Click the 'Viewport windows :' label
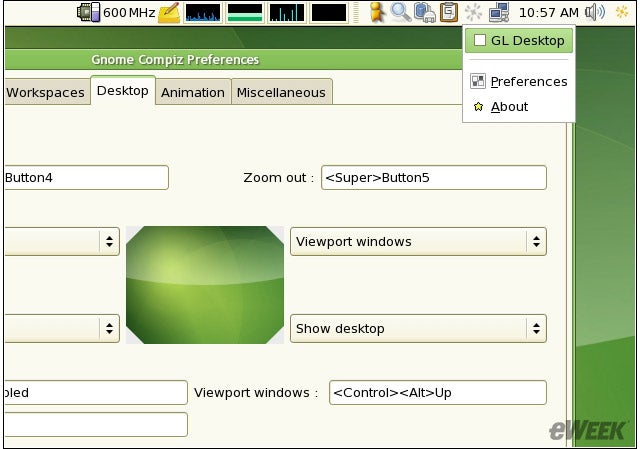The image size is (640, 449). coord(256,393)
